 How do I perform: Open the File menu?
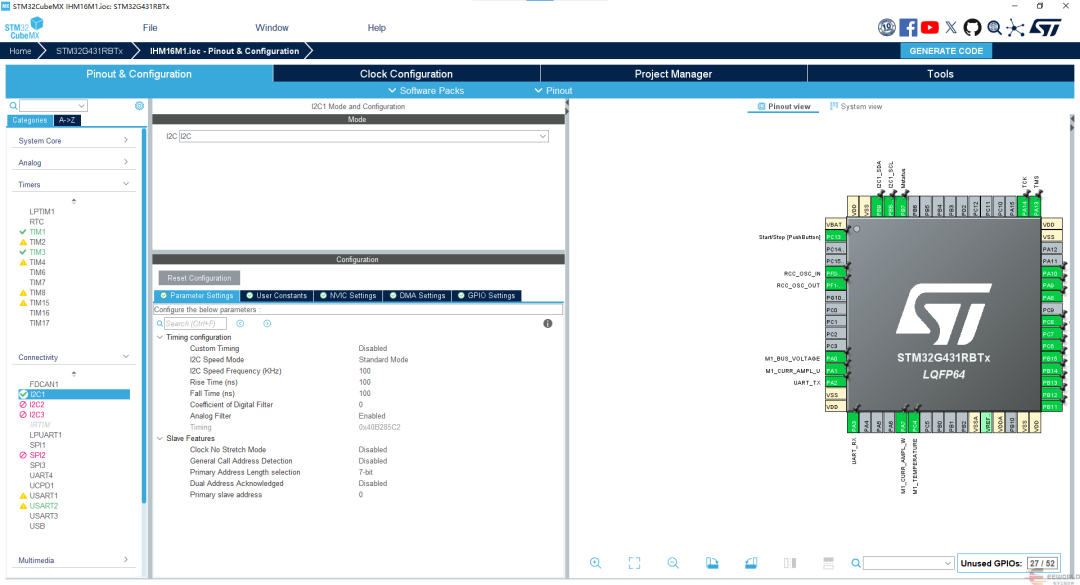150,28
